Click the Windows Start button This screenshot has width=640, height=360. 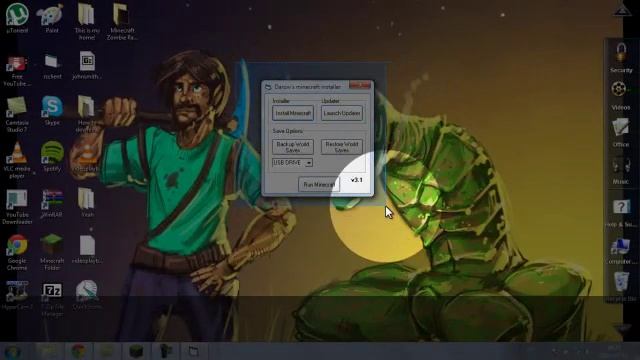[x=12, y=352]
